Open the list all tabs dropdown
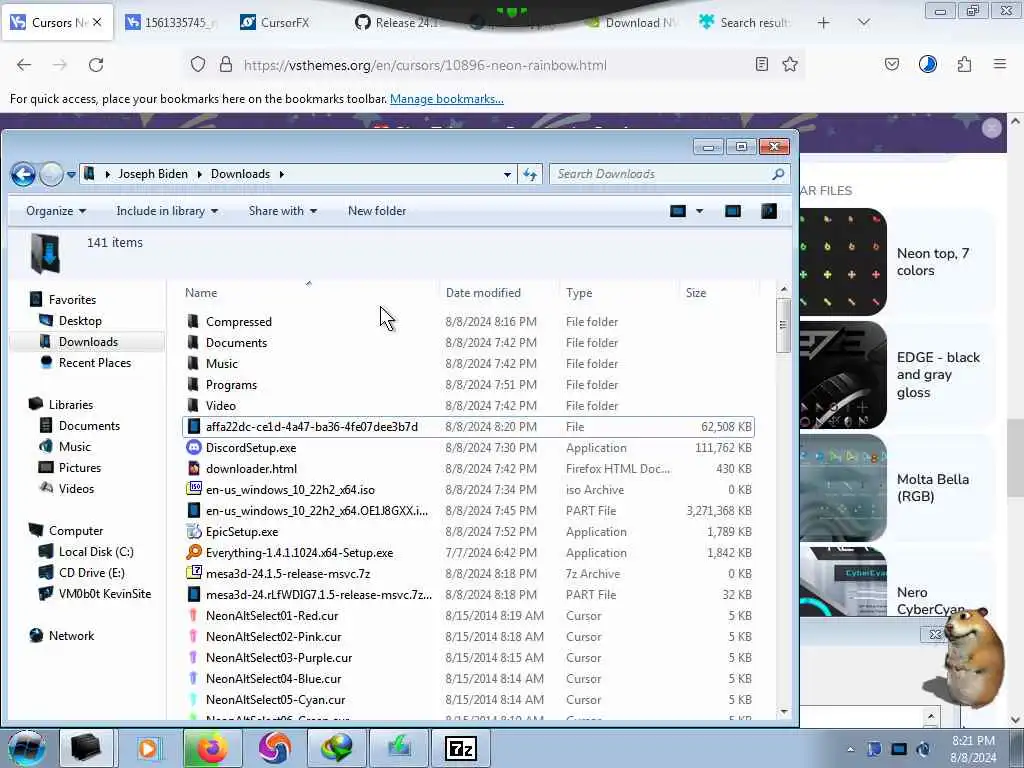Viewport: 1024px width, 768px height. click(x=863, y=23)
